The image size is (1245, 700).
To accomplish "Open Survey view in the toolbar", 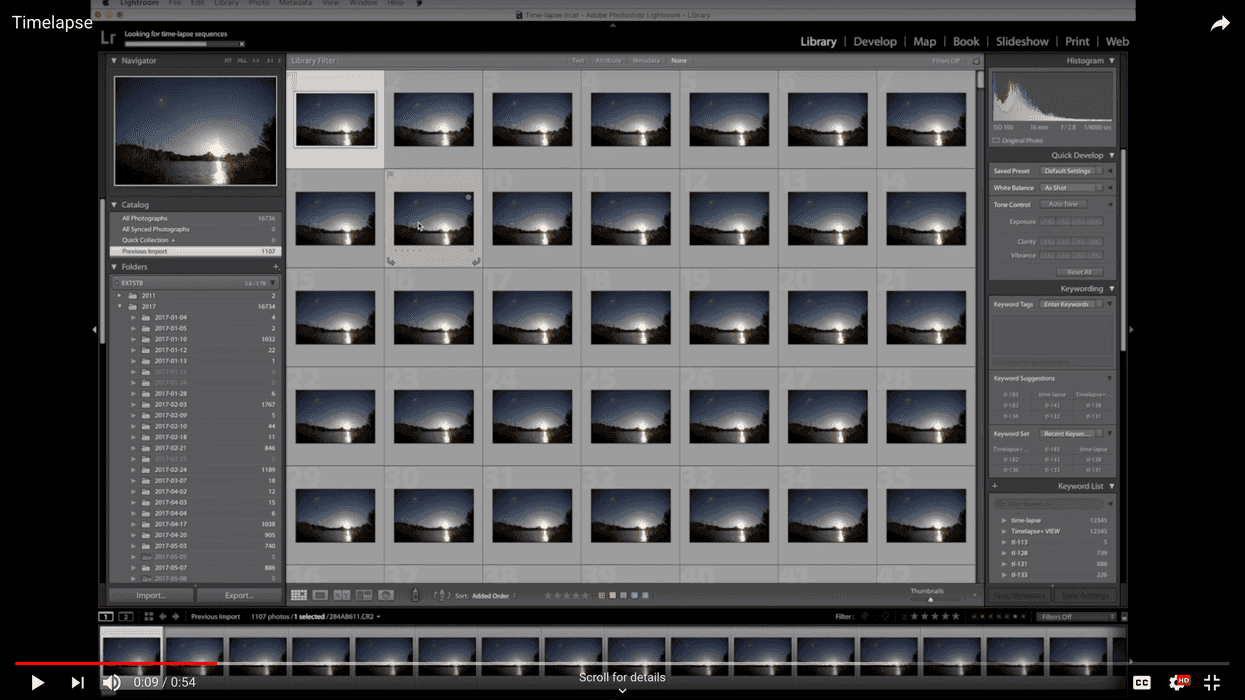I will 364,596.
